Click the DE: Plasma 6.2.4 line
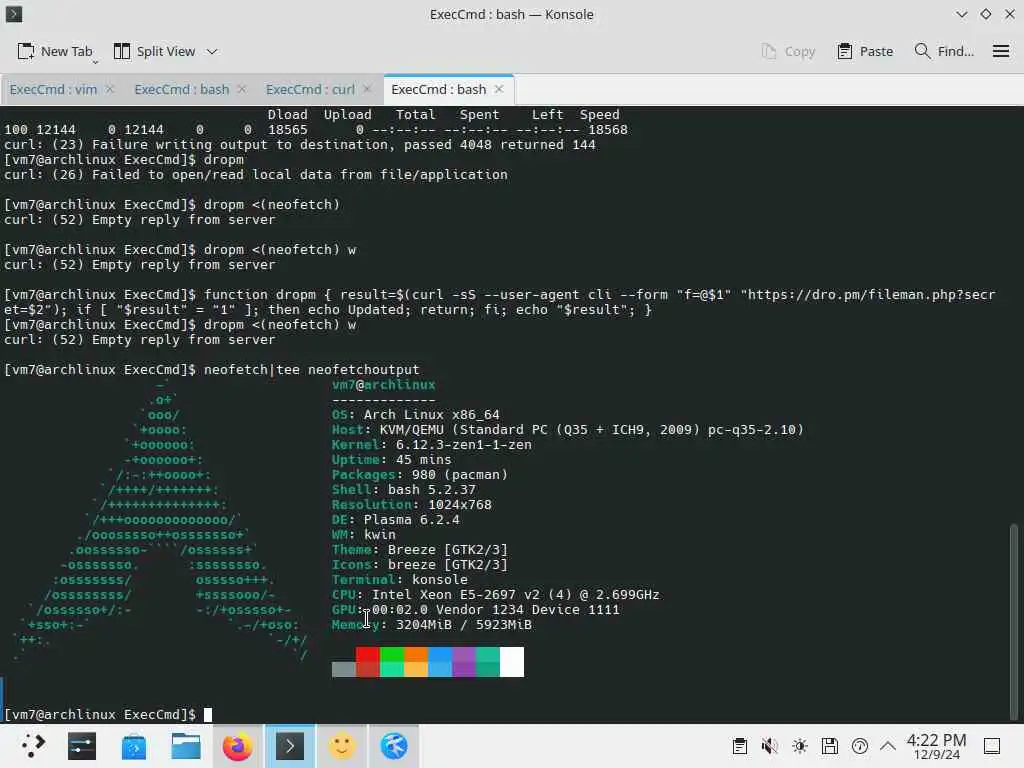The height and width of the screenshot is (768, 1024). pyautogui.click(x=396, y=520)
